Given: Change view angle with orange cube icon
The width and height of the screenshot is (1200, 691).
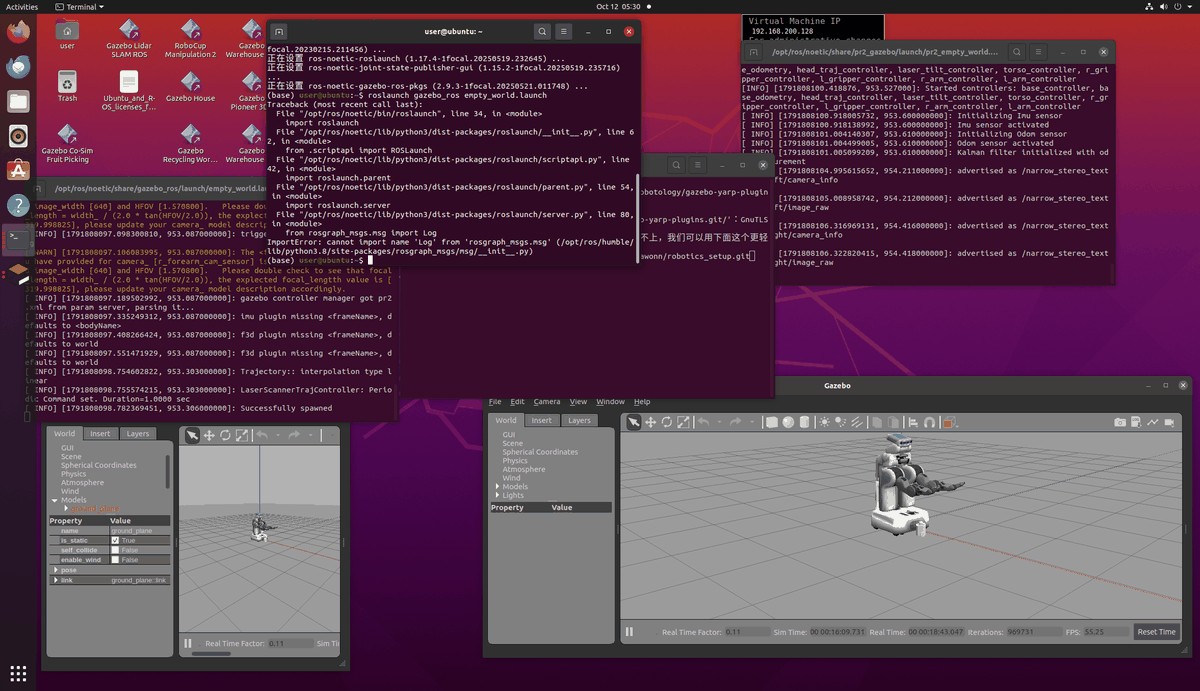Looking at the screenshot, I should point(952,422).
